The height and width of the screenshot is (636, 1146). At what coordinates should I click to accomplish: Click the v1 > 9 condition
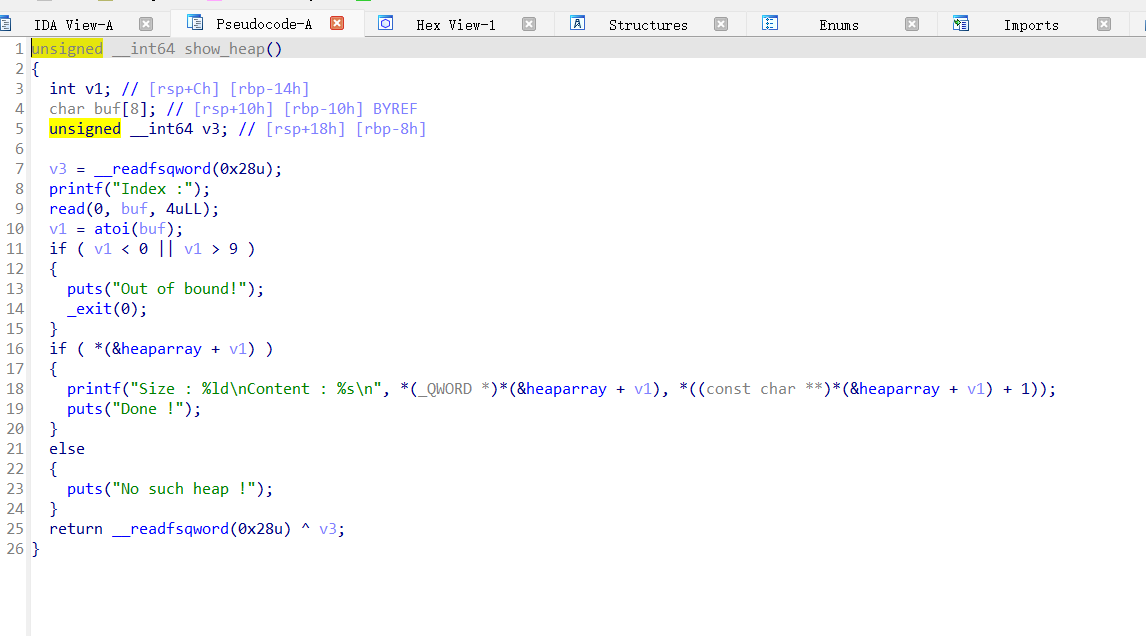(x=210, y=249)
